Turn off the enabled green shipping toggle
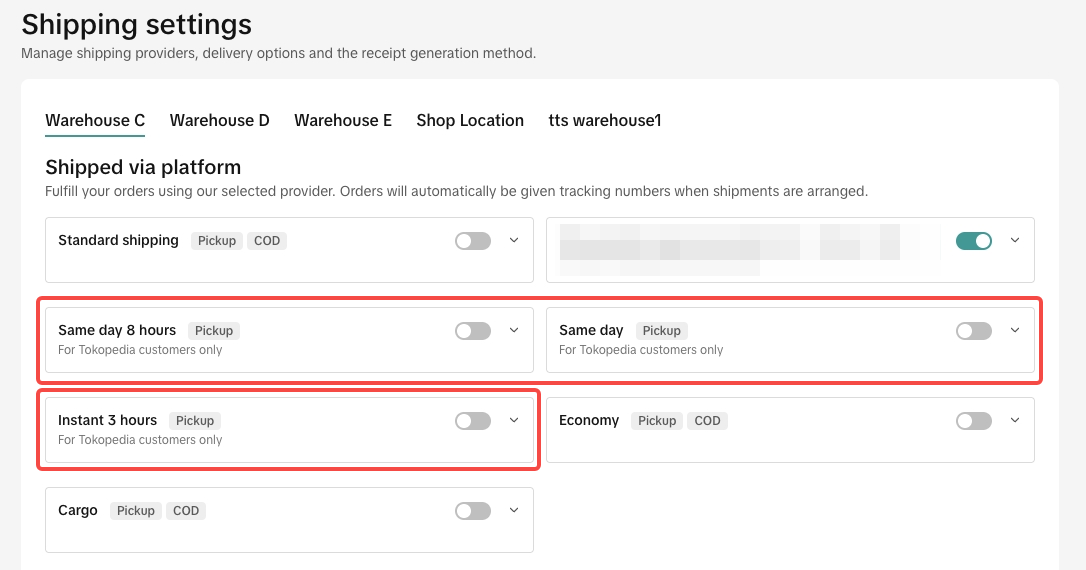This screenshot has width=1086, height=570. pos(973,241)
